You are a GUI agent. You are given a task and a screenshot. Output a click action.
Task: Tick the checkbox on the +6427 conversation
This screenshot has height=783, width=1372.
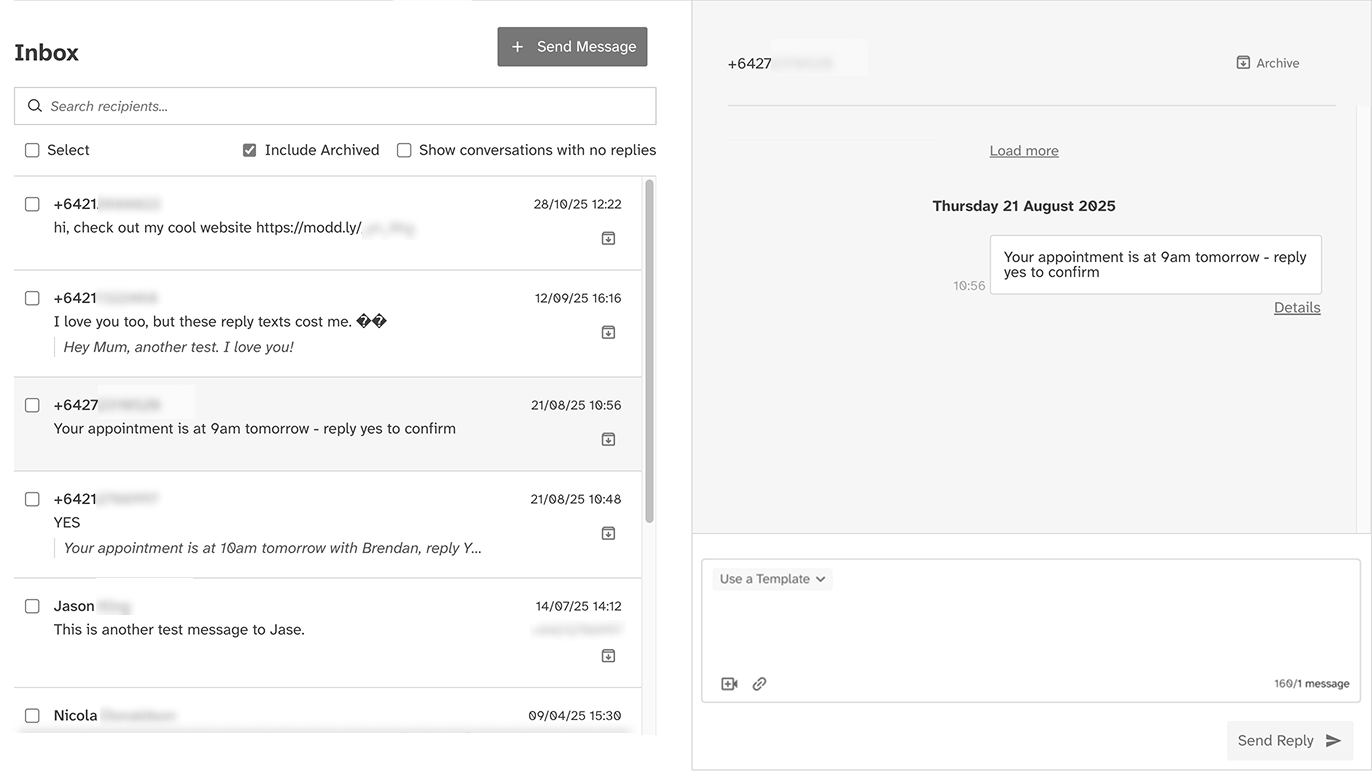point(31,405)
